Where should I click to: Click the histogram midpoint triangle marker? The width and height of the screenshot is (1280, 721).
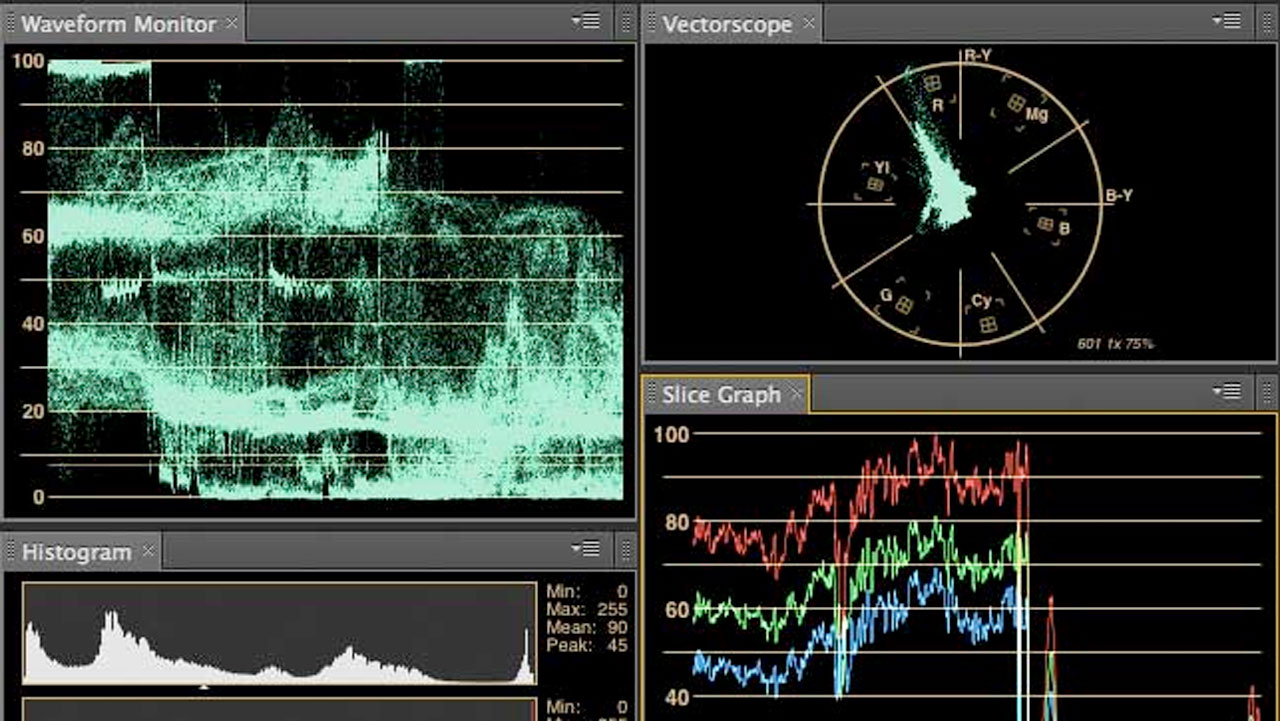(204, 688)
